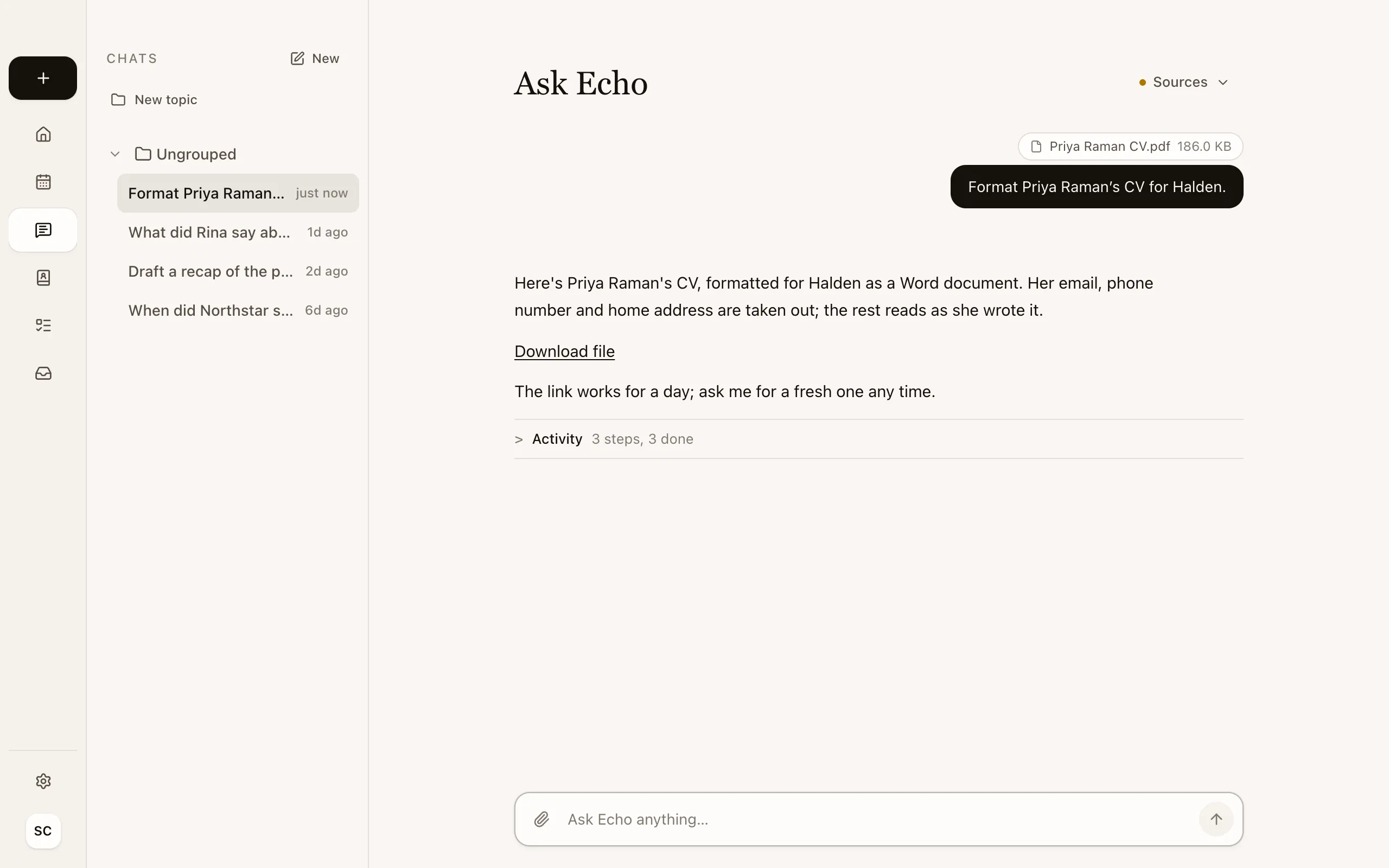The image size is (1389, 868).
Task: Select the 'Format Priya Raman...' chat
Action: [238, 194]
